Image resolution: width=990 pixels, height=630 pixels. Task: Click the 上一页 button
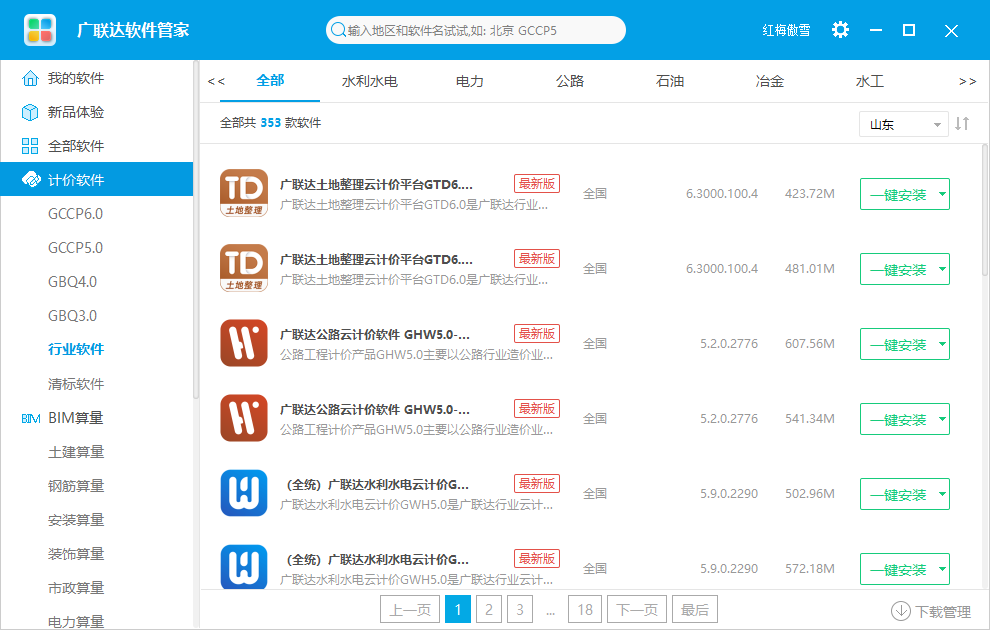click(410, 609)
